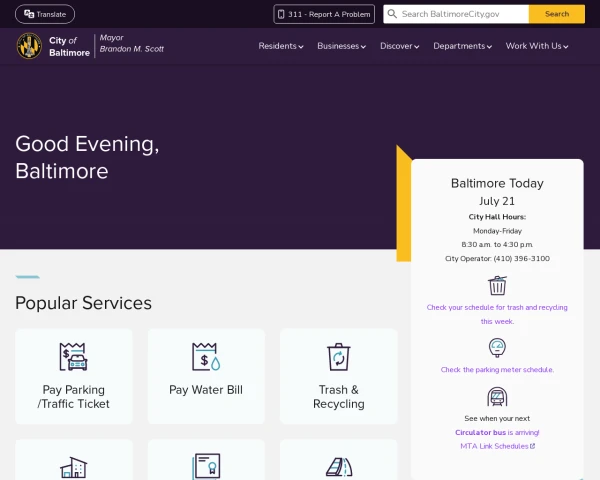Expand the Discover menu

[399, 46]
